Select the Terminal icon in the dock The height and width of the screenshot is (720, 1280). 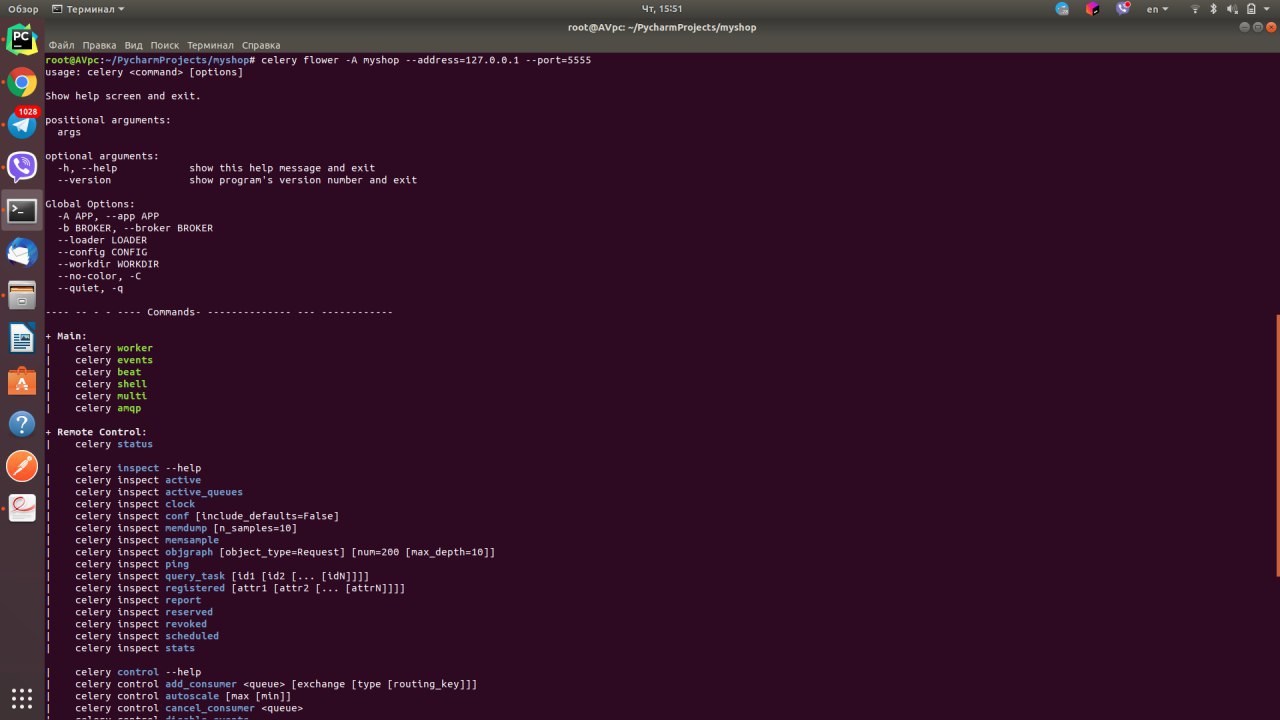tap(22, 210)
